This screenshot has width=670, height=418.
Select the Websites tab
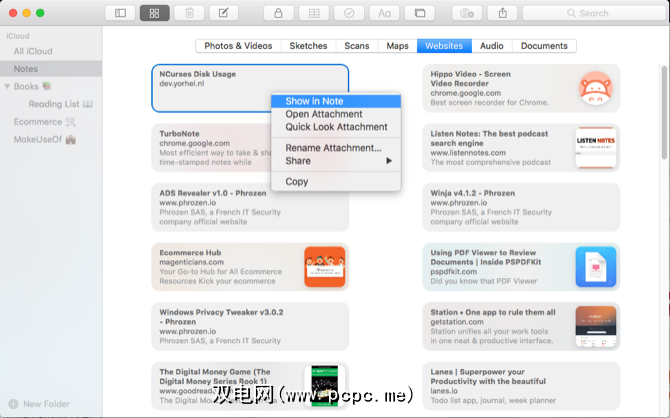click(x=444, y=46)
